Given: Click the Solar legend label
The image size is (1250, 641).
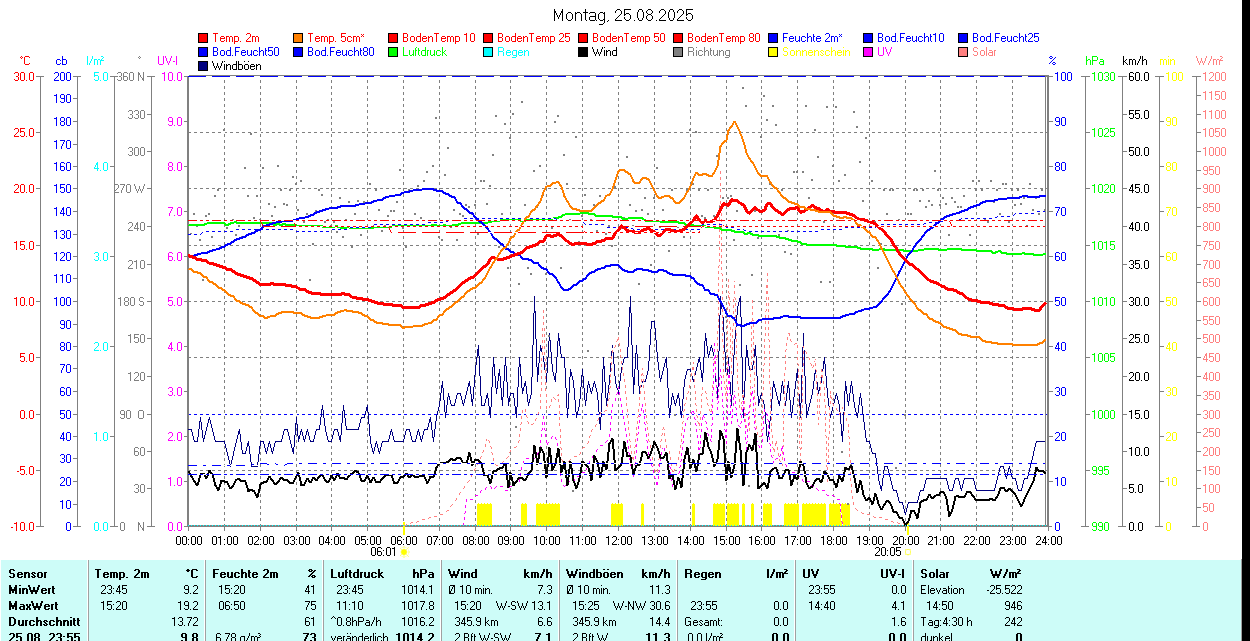Looking at the screenshot, I should click(x=984, y=52).
